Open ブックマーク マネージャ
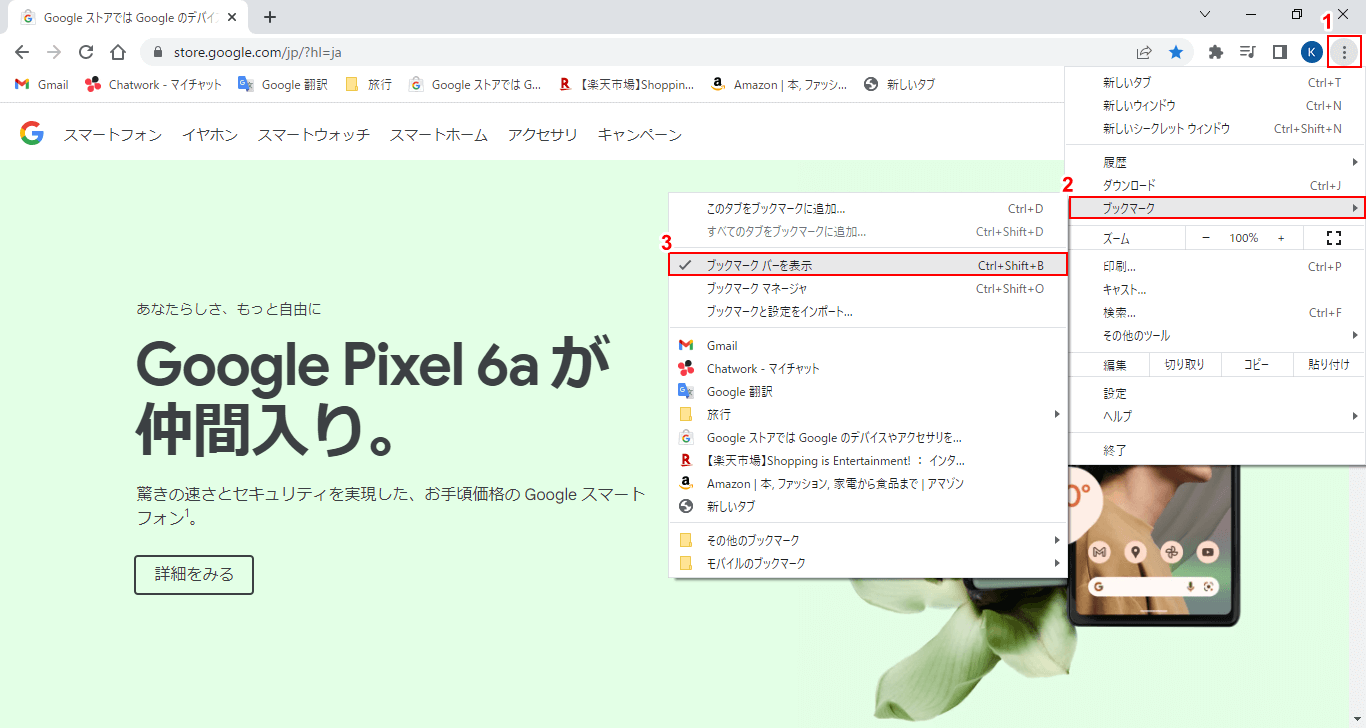 pyautogui.click(x=868, y=289)
